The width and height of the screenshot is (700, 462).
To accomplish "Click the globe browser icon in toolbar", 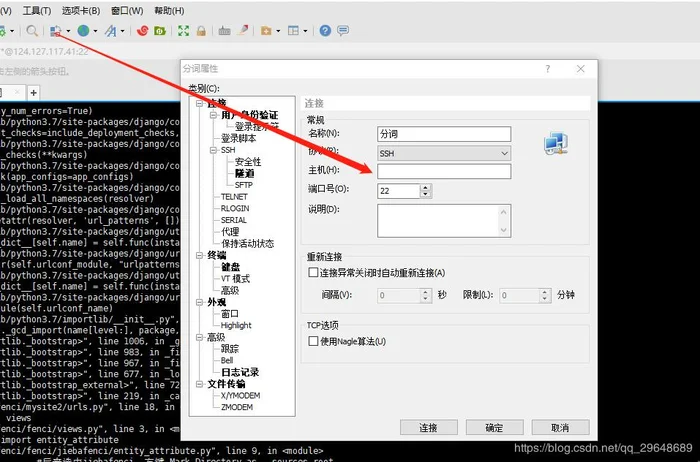I will point(82,31).
